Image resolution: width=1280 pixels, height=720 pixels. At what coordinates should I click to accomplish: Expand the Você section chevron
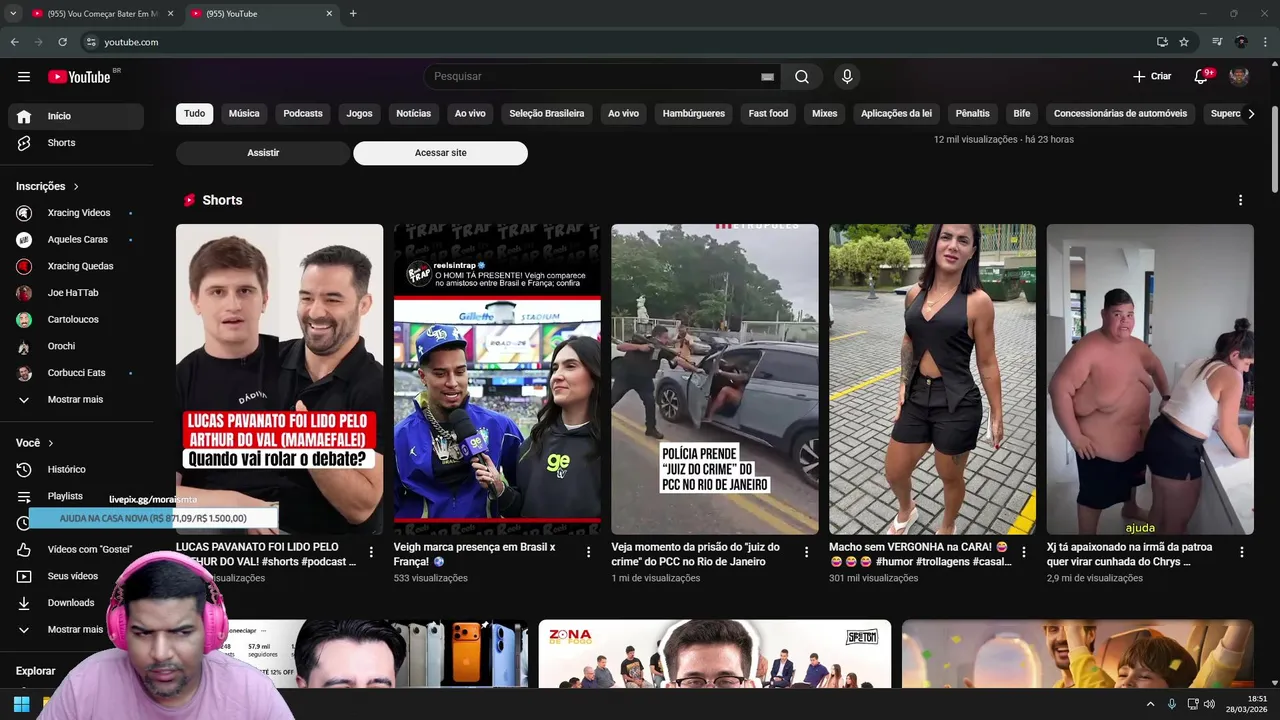(x=51, y=443)
